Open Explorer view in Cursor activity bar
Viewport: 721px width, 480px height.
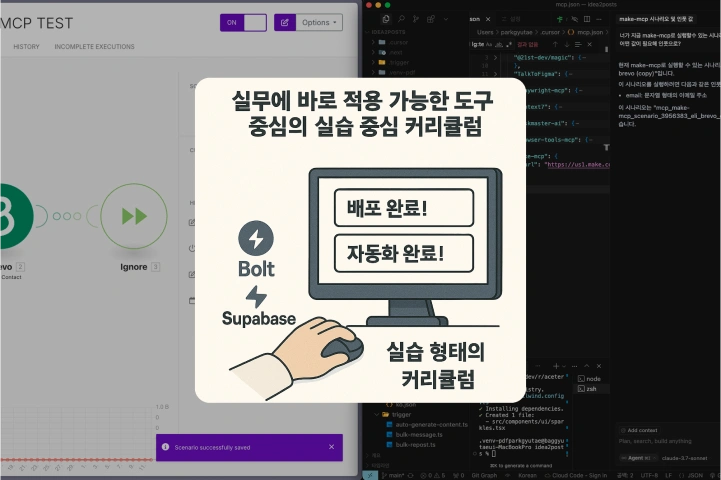pos(386,19)
